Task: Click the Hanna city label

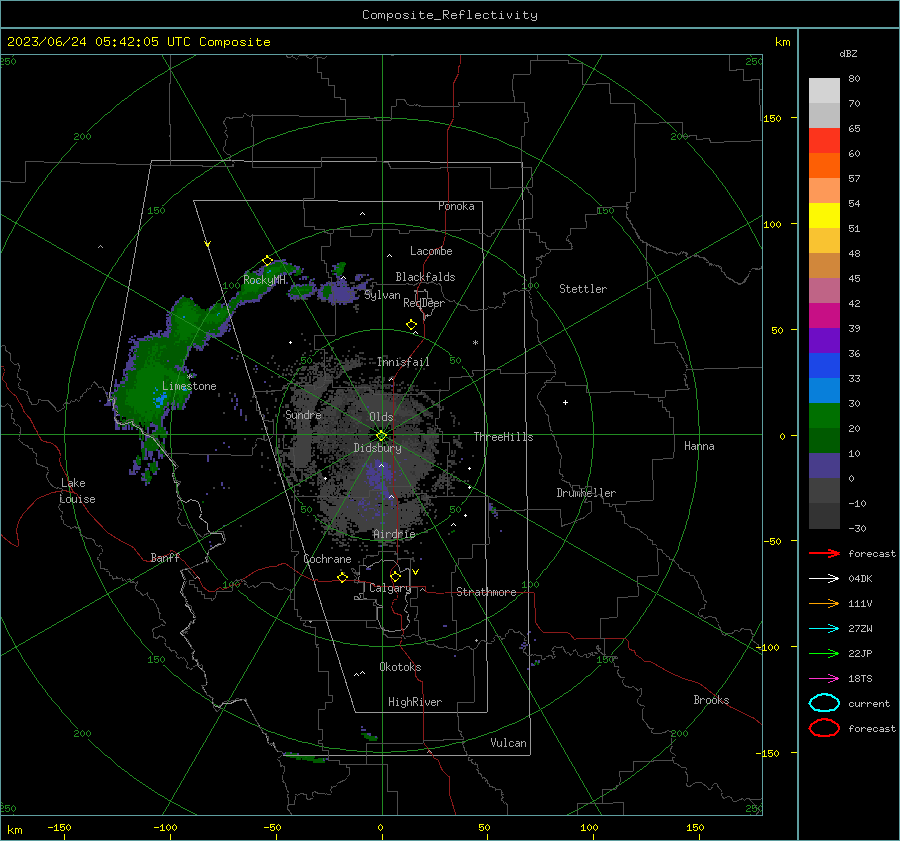Action: 699,446
